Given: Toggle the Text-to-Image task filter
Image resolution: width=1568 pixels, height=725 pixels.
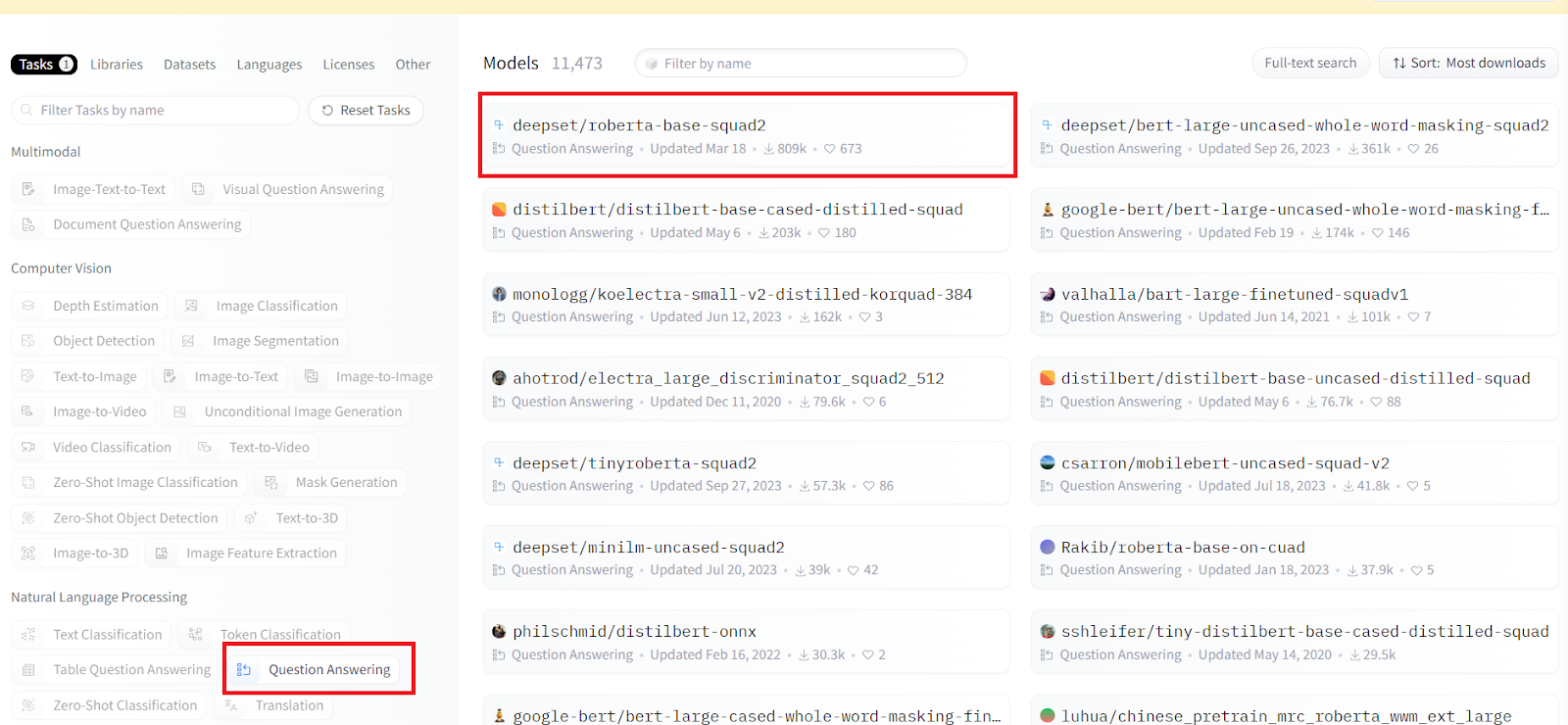Looking at the screenshot, I should pyautogui.click(x=79, y=376).
